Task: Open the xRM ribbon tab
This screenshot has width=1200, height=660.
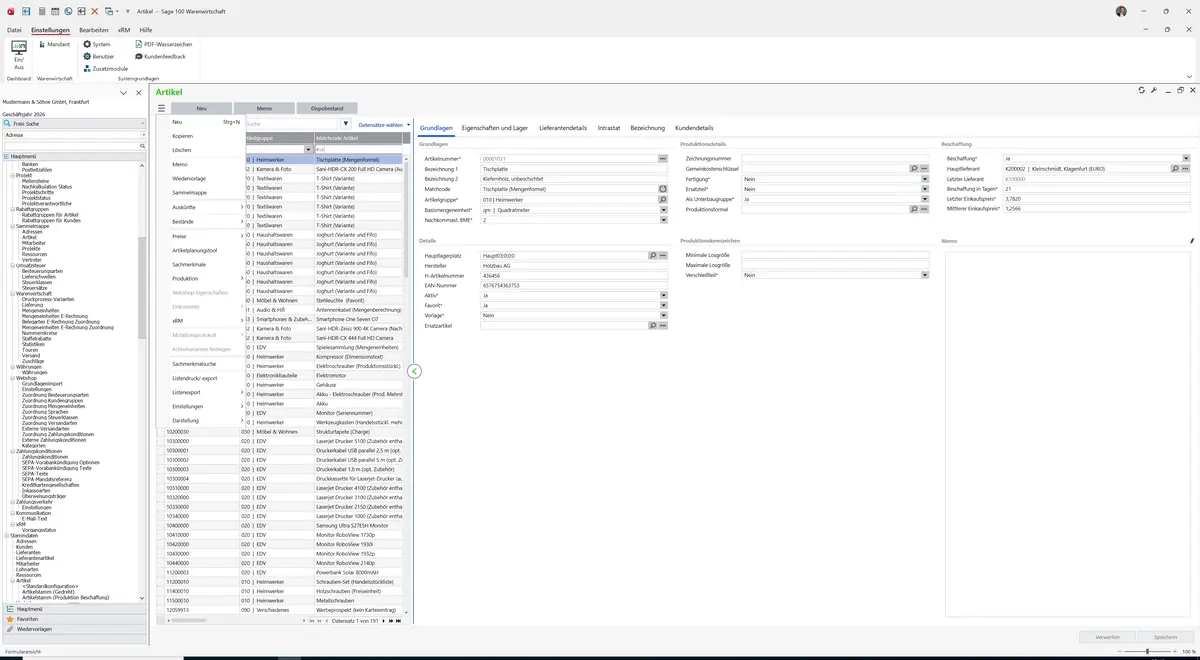Action: coord(124,30)
